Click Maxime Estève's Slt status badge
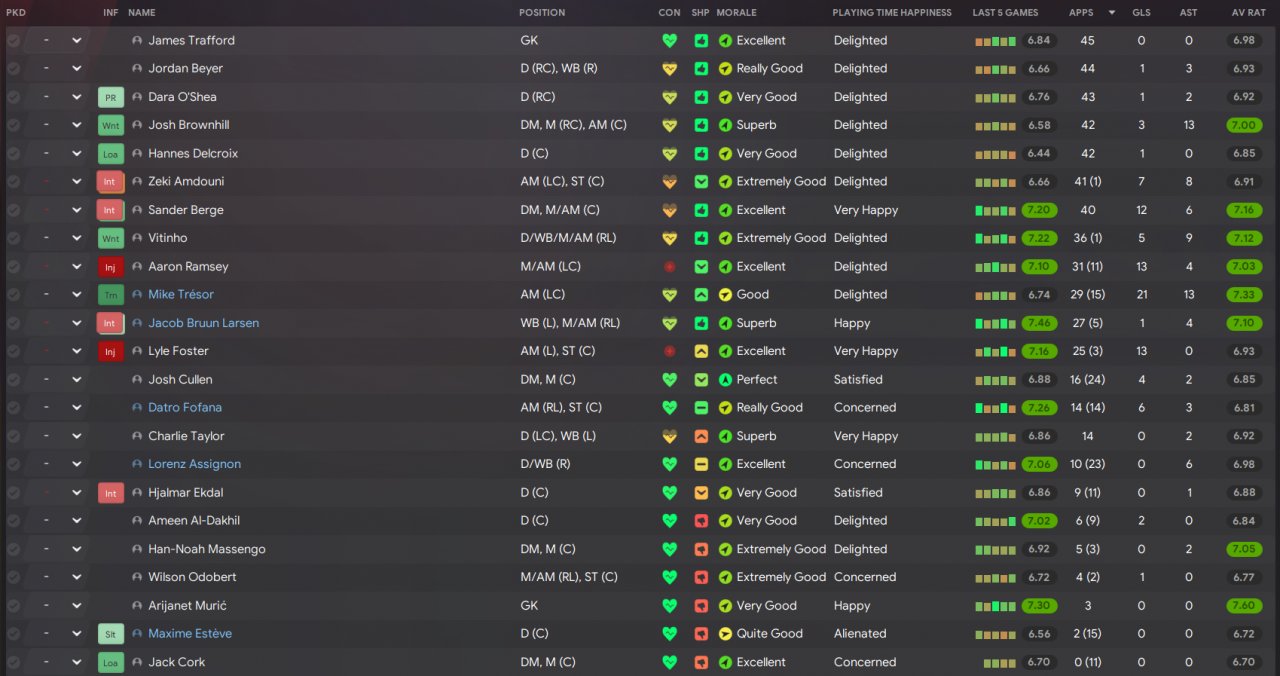 (110, 634)
